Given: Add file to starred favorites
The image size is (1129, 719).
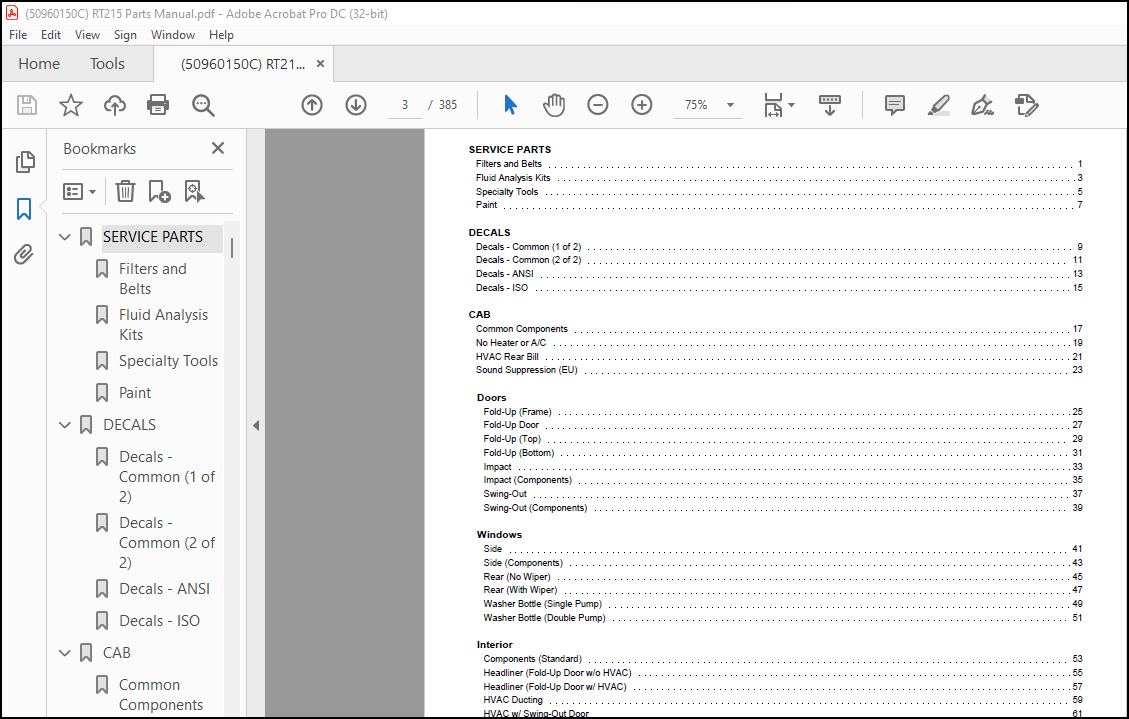Looking at the screenshot, I should 71,105.
